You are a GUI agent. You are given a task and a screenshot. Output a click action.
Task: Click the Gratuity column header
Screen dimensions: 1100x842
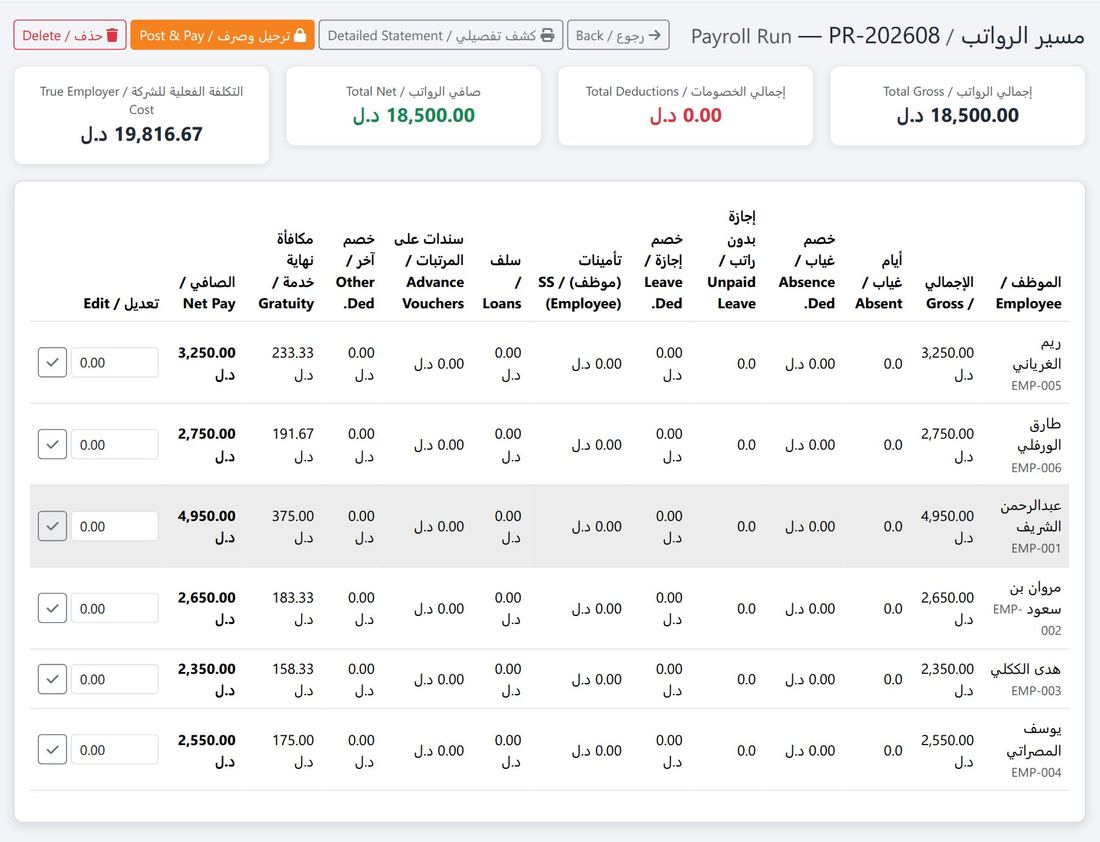286,271
